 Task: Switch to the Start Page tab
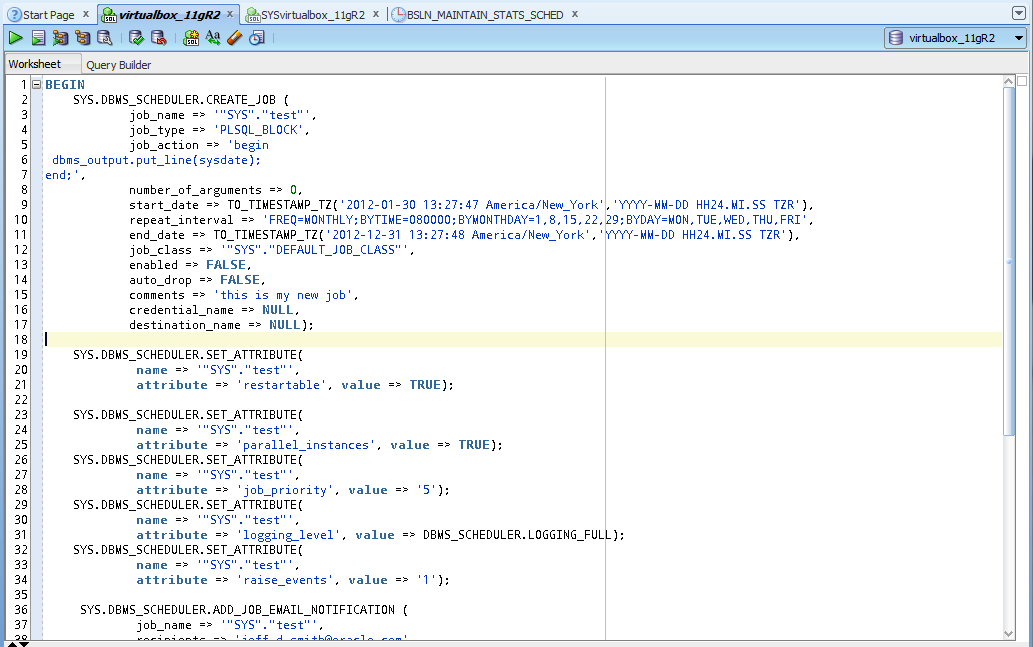[x=48, y=14]
